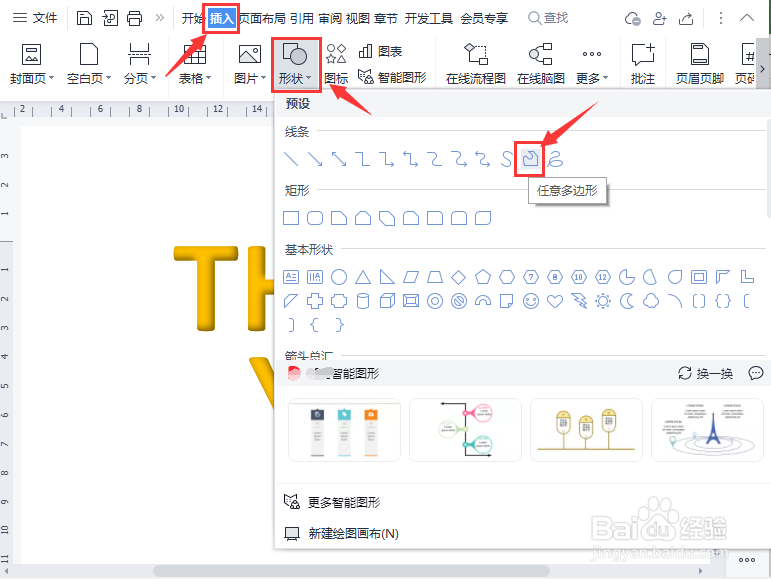Viewport: 771px width, 579px height.
Task: Pick the pentagon basic shape
Action: click(x=483, y=277)
